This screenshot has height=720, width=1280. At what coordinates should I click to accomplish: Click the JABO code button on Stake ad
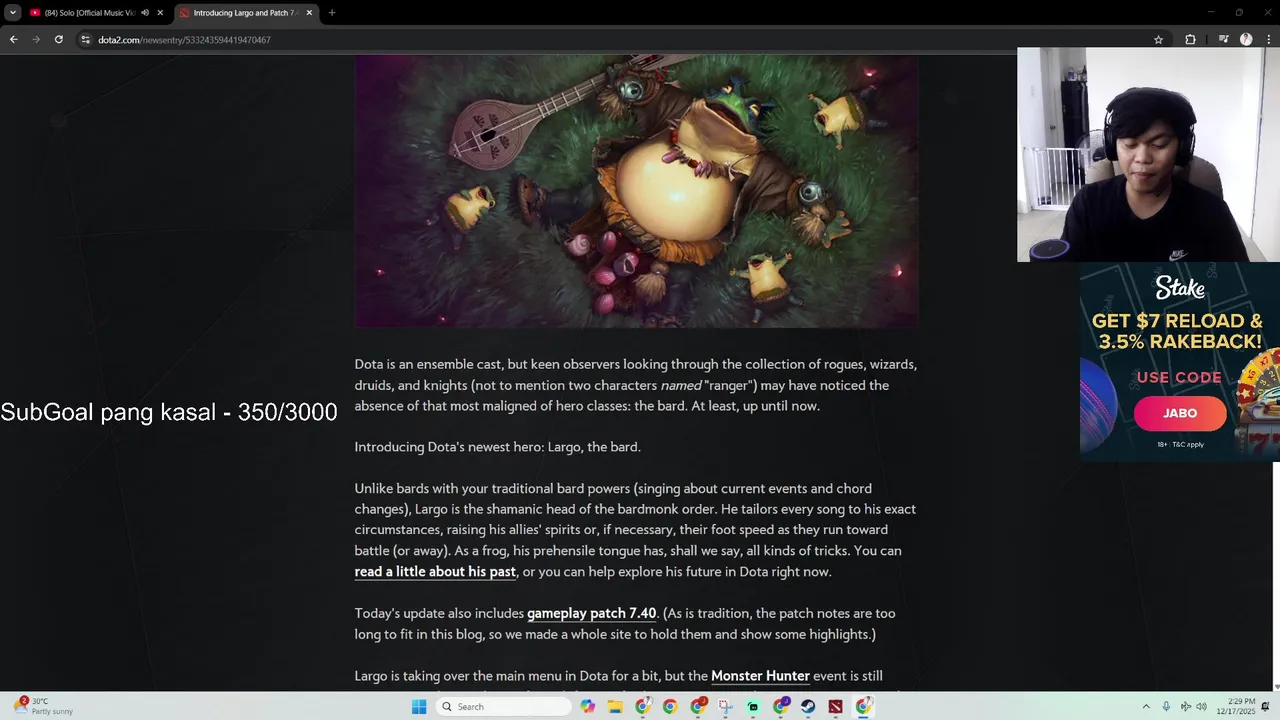click(x=1180, y=413)
